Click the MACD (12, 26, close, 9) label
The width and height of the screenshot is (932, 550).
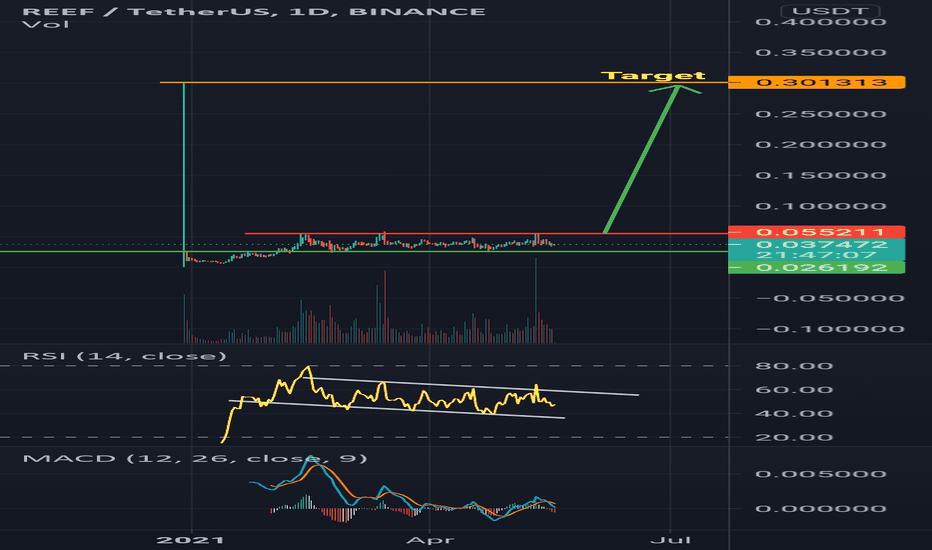[x=195, y=458]
